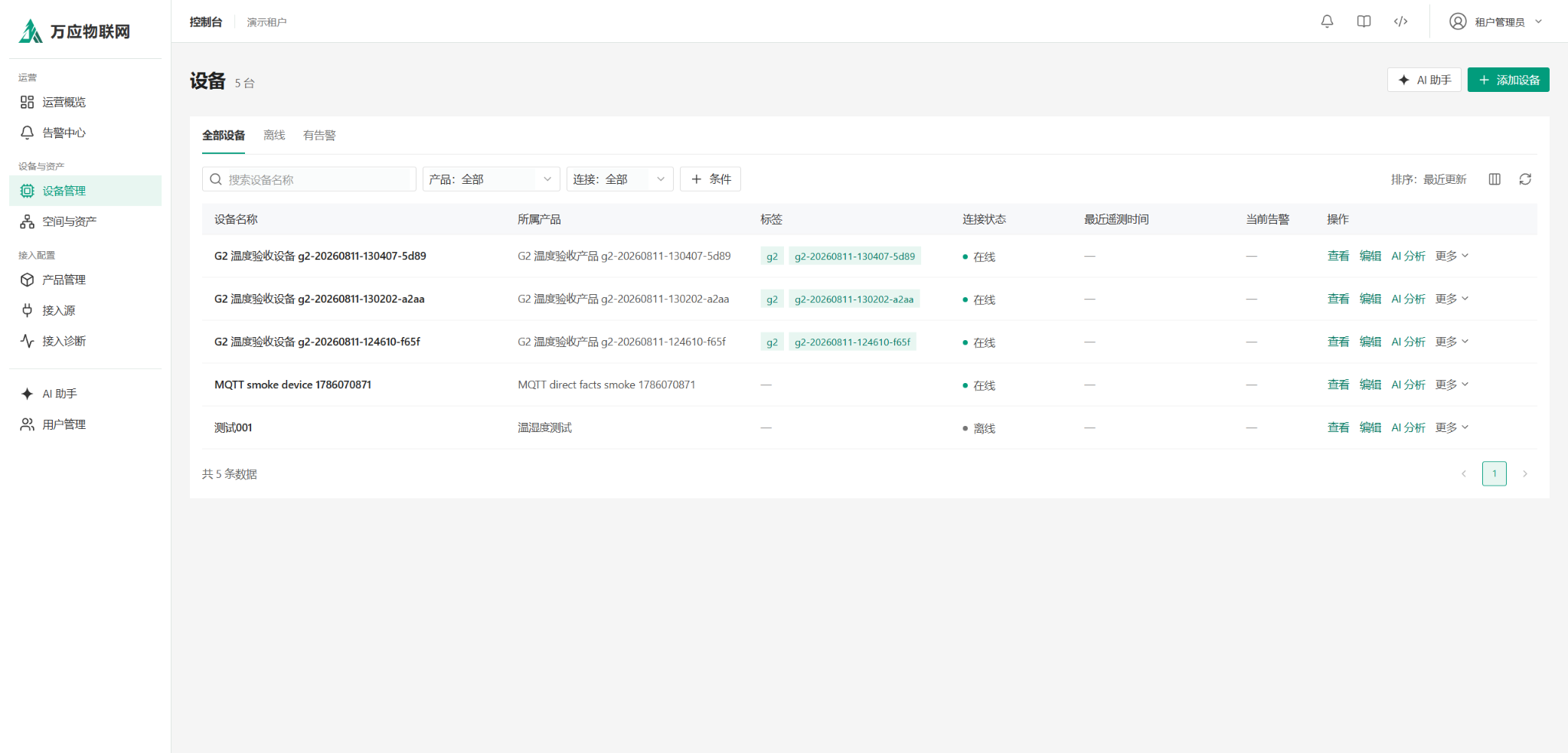Select page 1 in pagination
Image resolution: width=1568 pixels, height=753 pixels.
tap(1494, 473)
